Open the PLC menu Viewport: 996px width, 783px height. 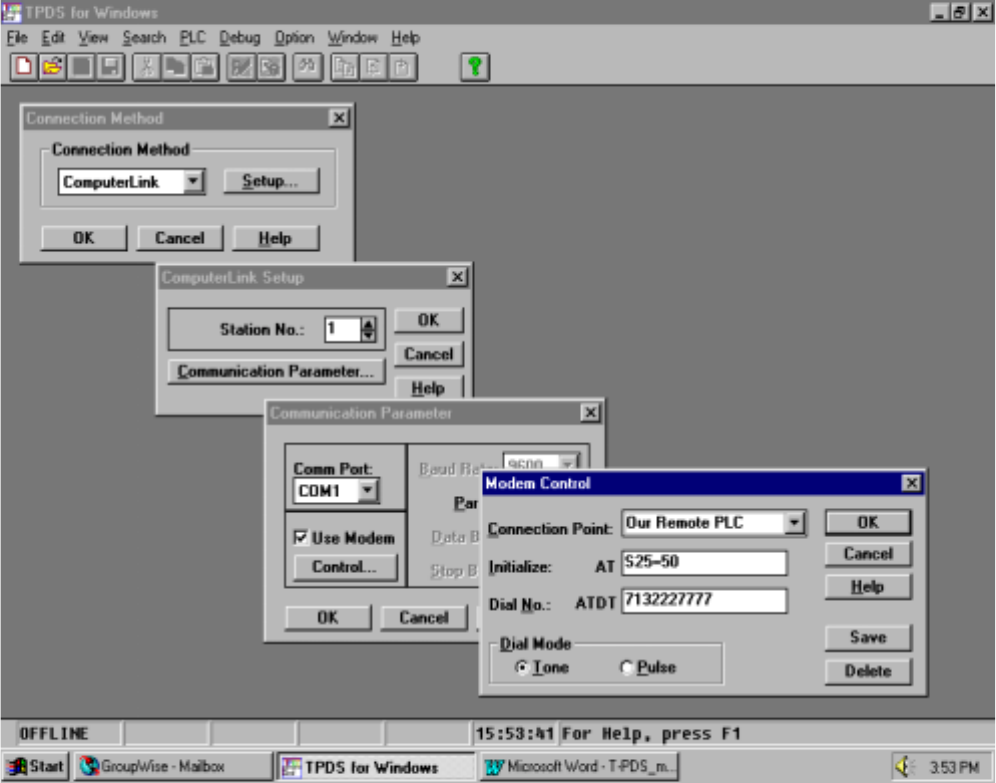coord(191,38)
